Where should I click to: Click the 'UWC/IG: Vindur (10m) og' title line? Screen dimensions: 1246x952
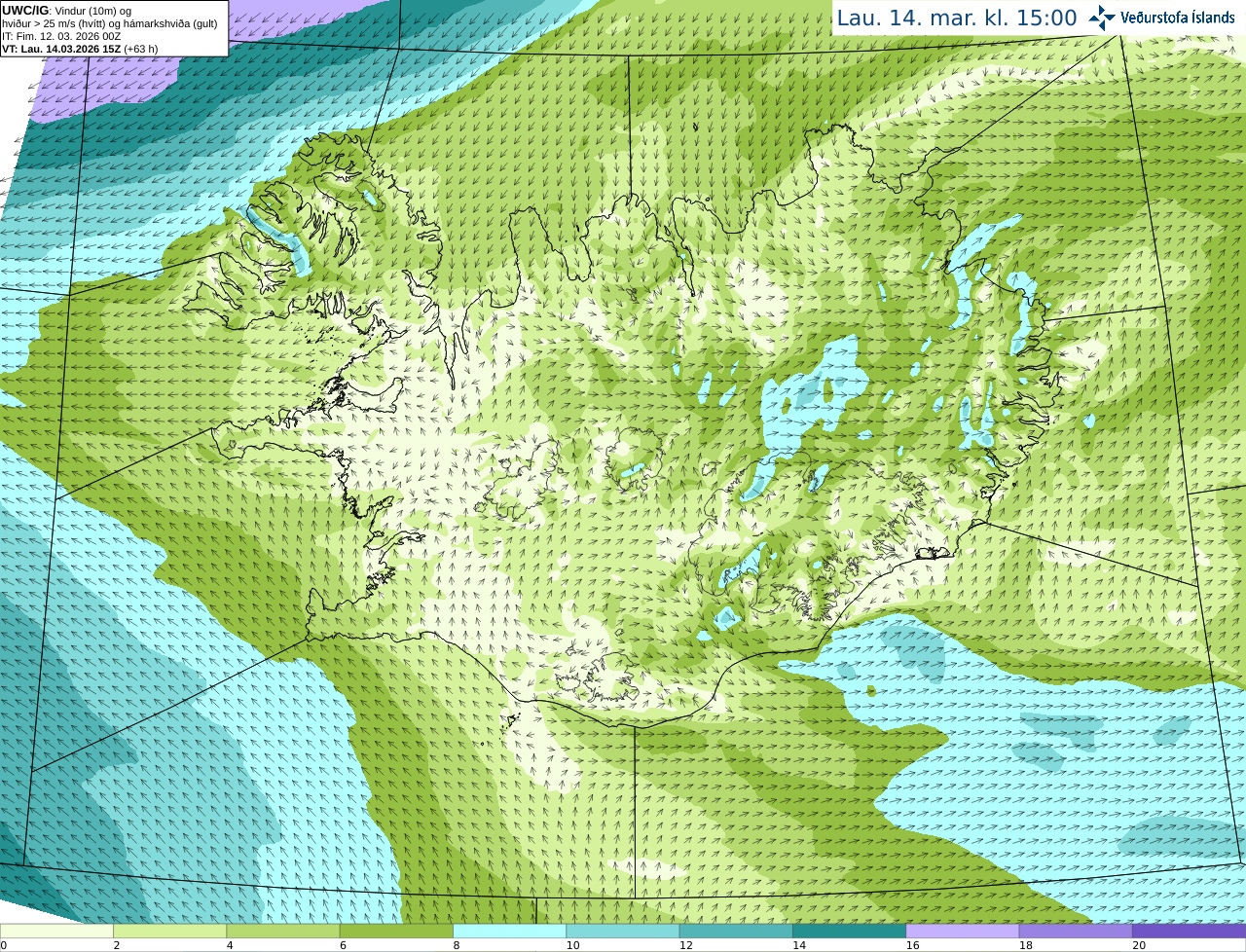click(x=67, y=11)
